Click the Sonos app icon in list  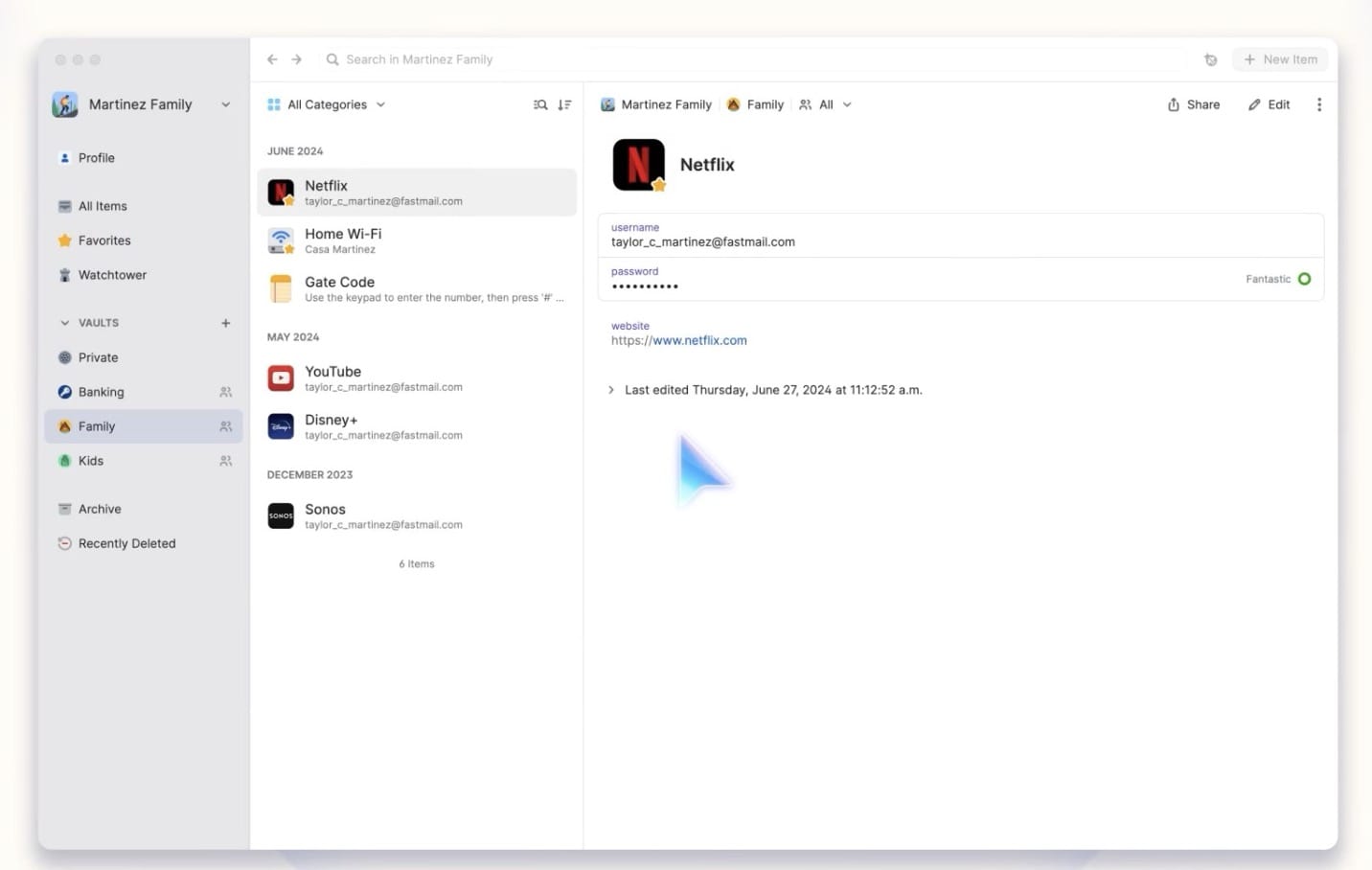tap(281, 516)
